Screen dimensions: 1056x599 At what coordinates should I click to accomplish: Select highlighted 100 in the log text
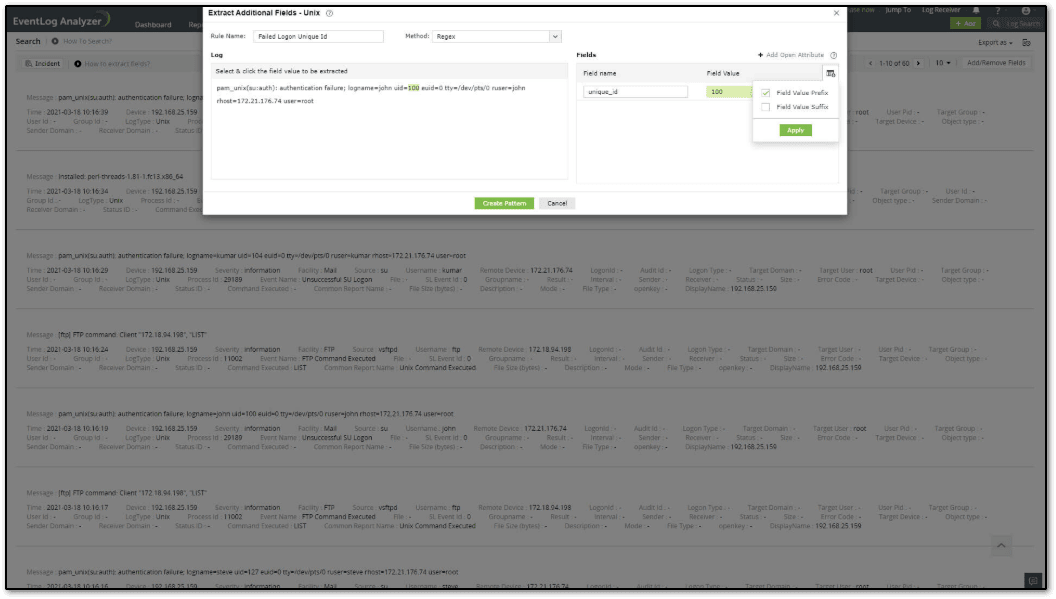click(414, 88)
